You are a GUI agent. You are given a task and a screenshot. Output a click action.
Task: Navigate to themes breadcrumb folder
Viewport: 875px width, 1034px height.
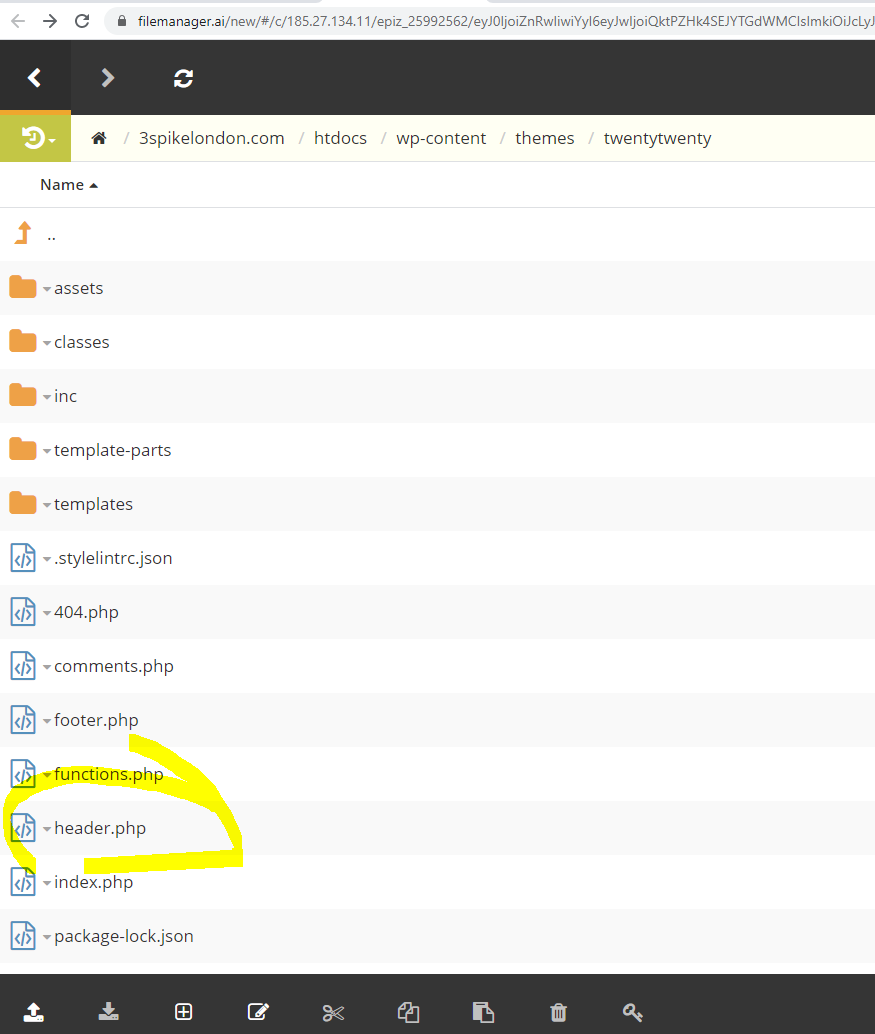[x=544, y=139]
